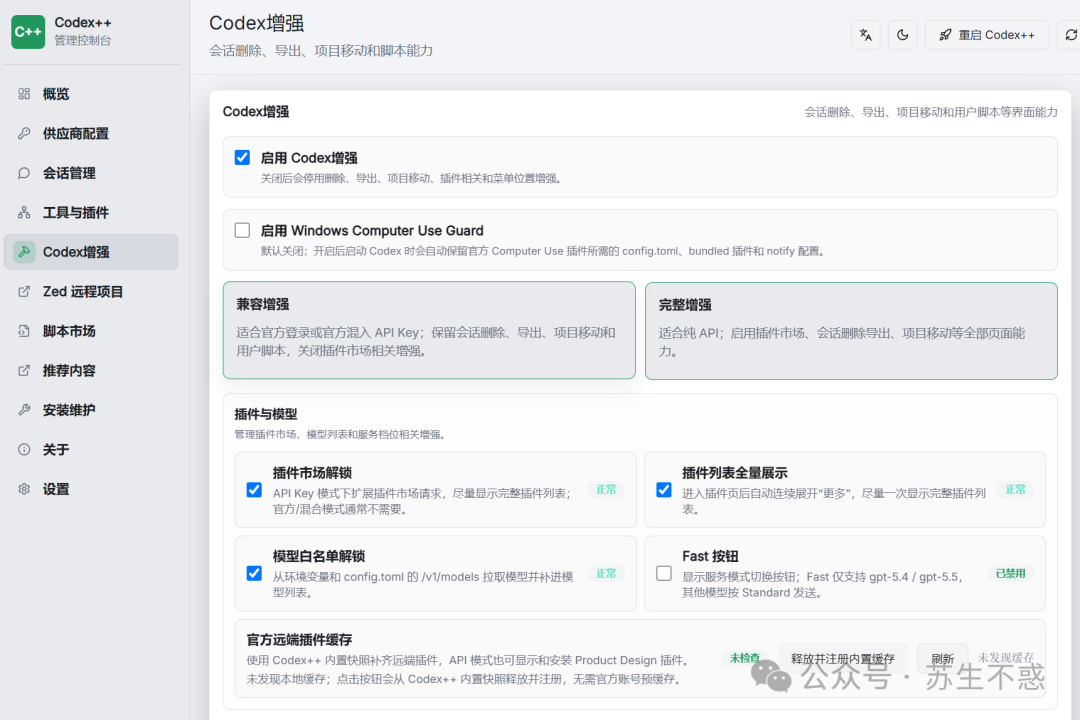This screenshot has height=720, width=1080.
Task: Open 推荐内容 in the sidebar
Action: [x=91, y=370]
